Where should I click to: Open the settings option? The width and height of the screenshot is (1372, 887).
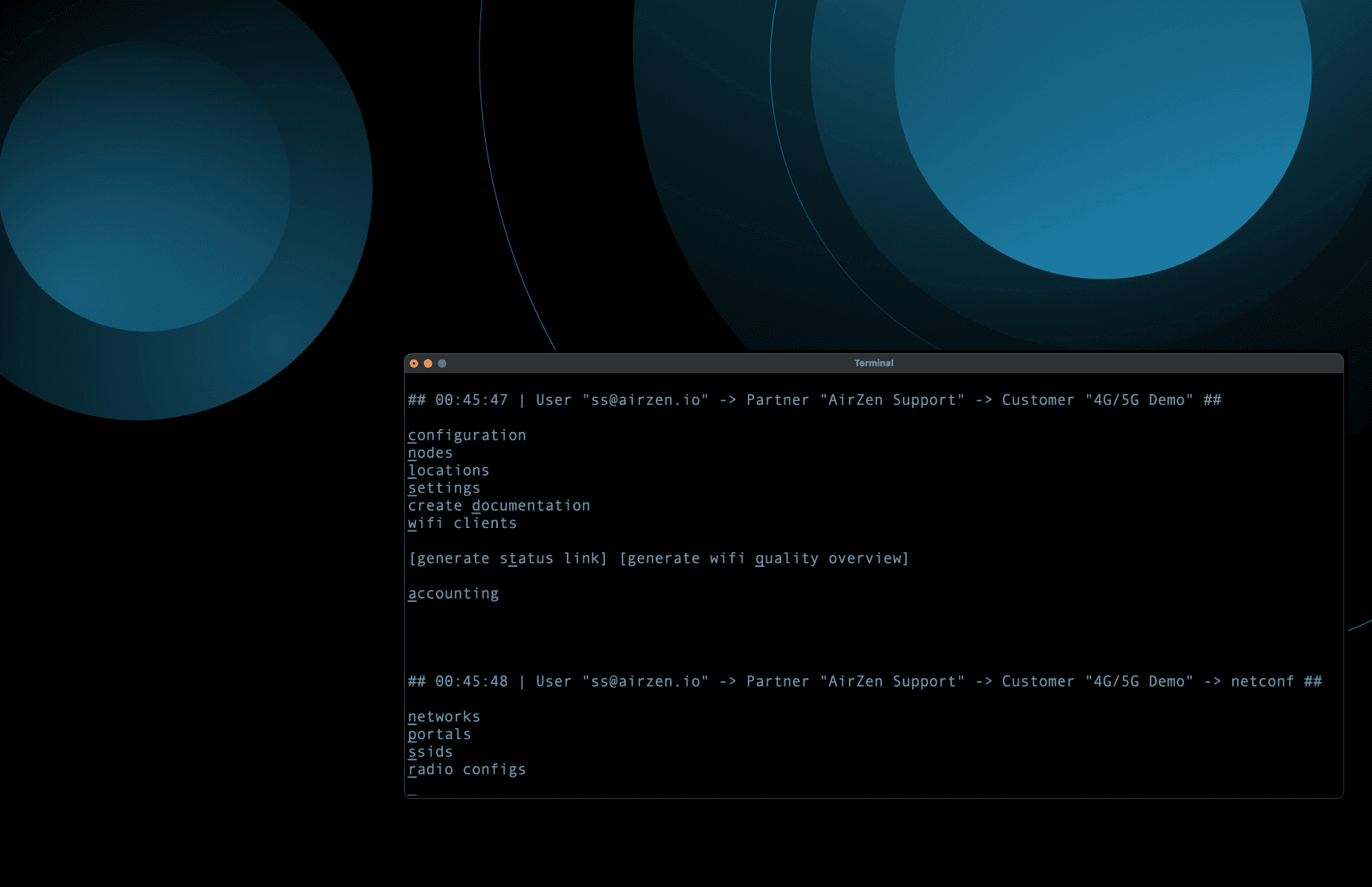click(444, 488)
